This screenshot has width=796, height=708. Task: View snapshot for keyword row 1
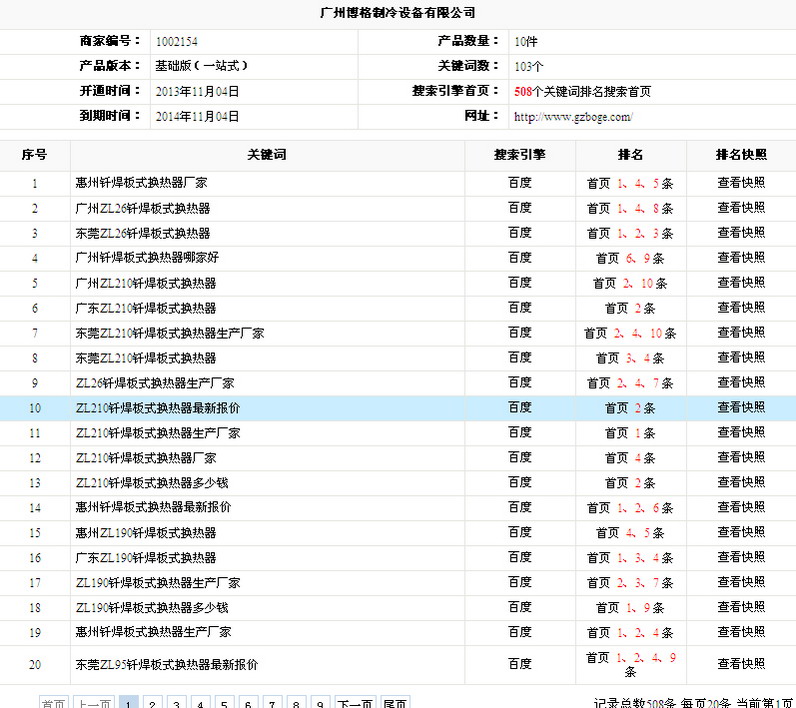tap(741, 183)
